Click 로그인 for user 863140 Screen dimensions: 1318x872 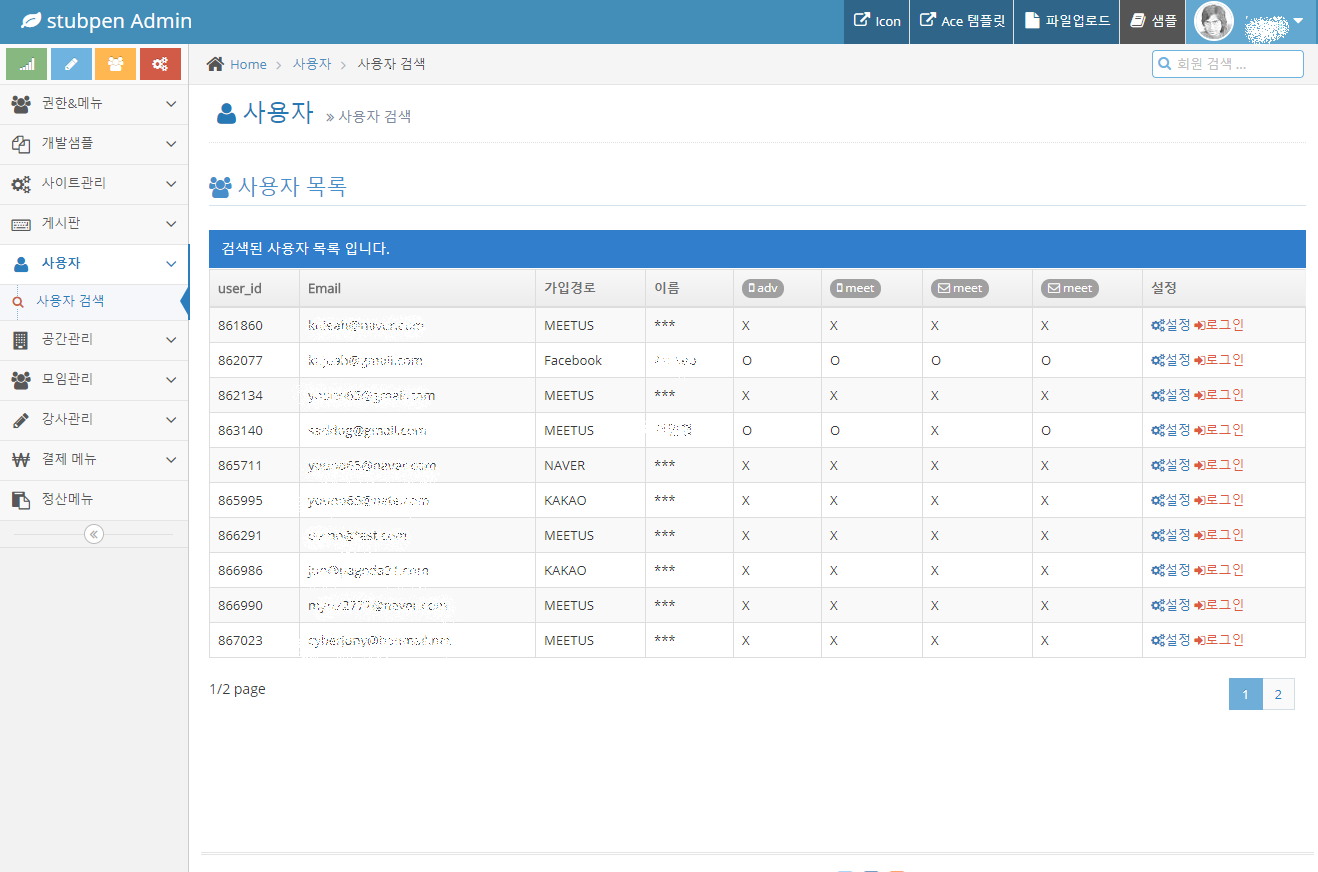(1219, 430)
